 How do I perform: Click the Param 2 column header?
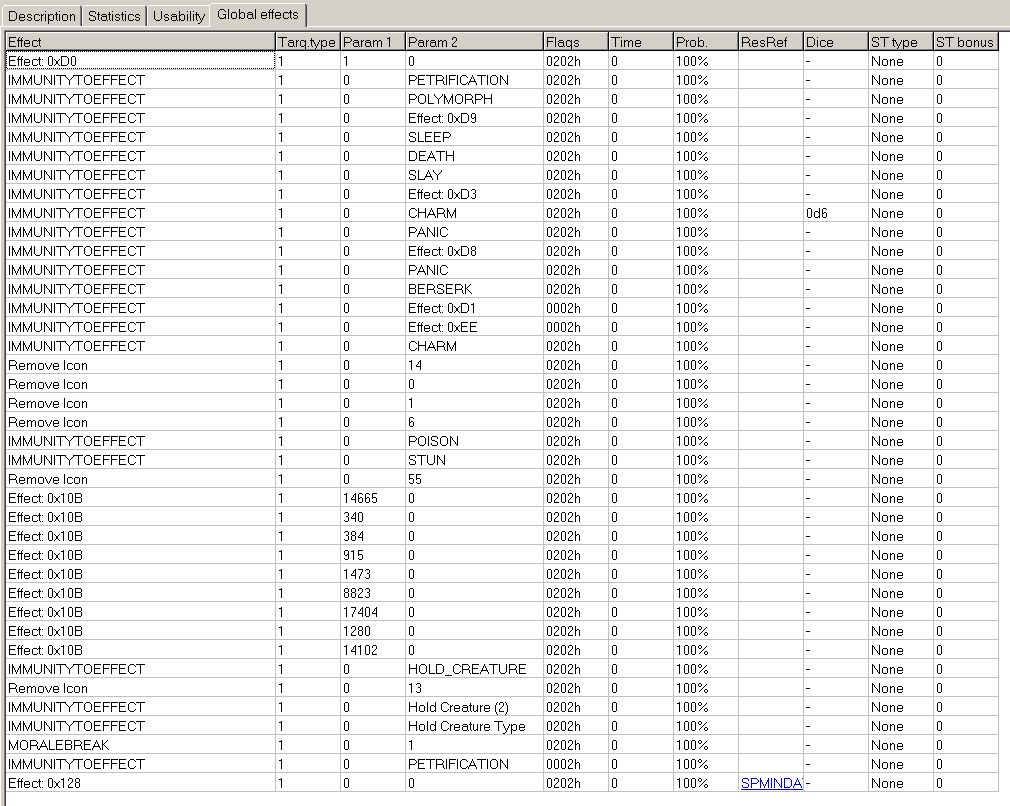[474, 42]
